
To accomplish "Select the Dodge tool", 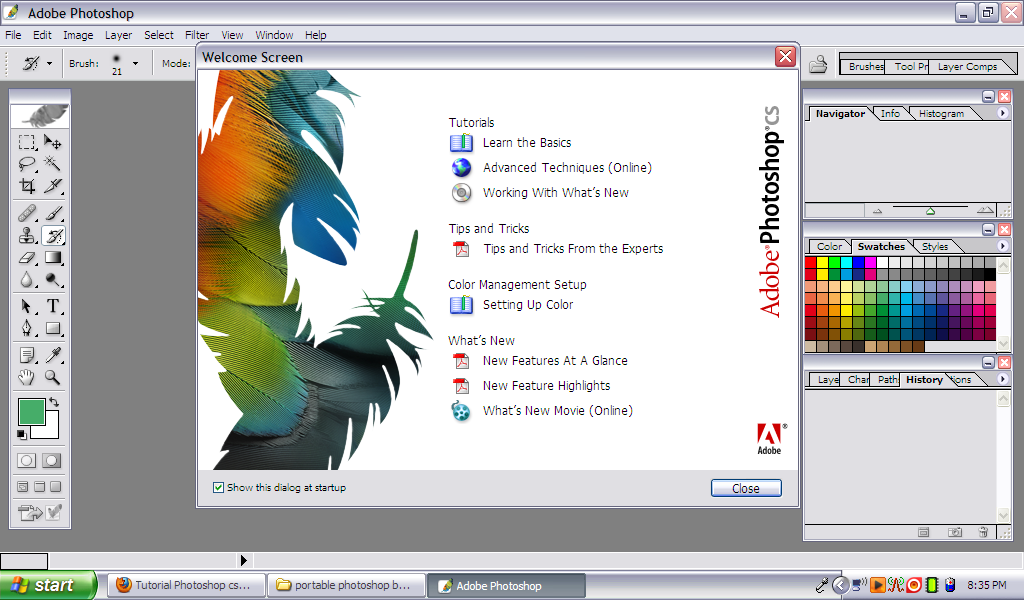I will click(x=52, y=279).
